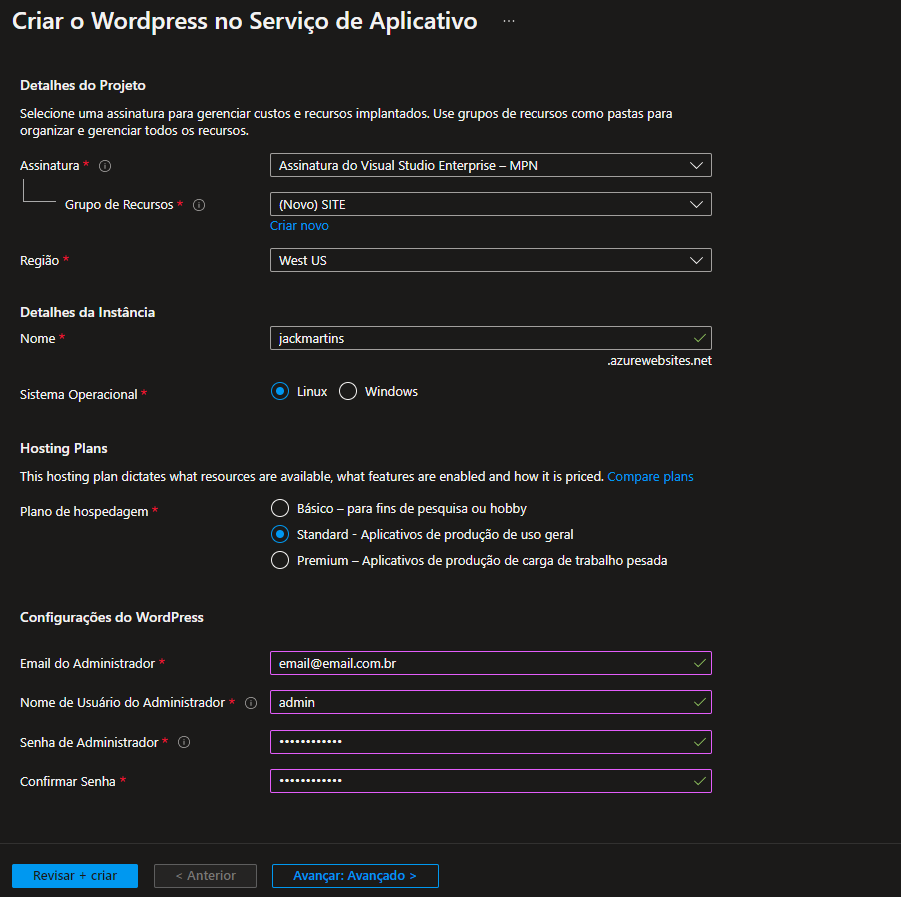Screen dimensions: 901x897
Task: Choose the Premium hosting plan
Action: point(280,560)
